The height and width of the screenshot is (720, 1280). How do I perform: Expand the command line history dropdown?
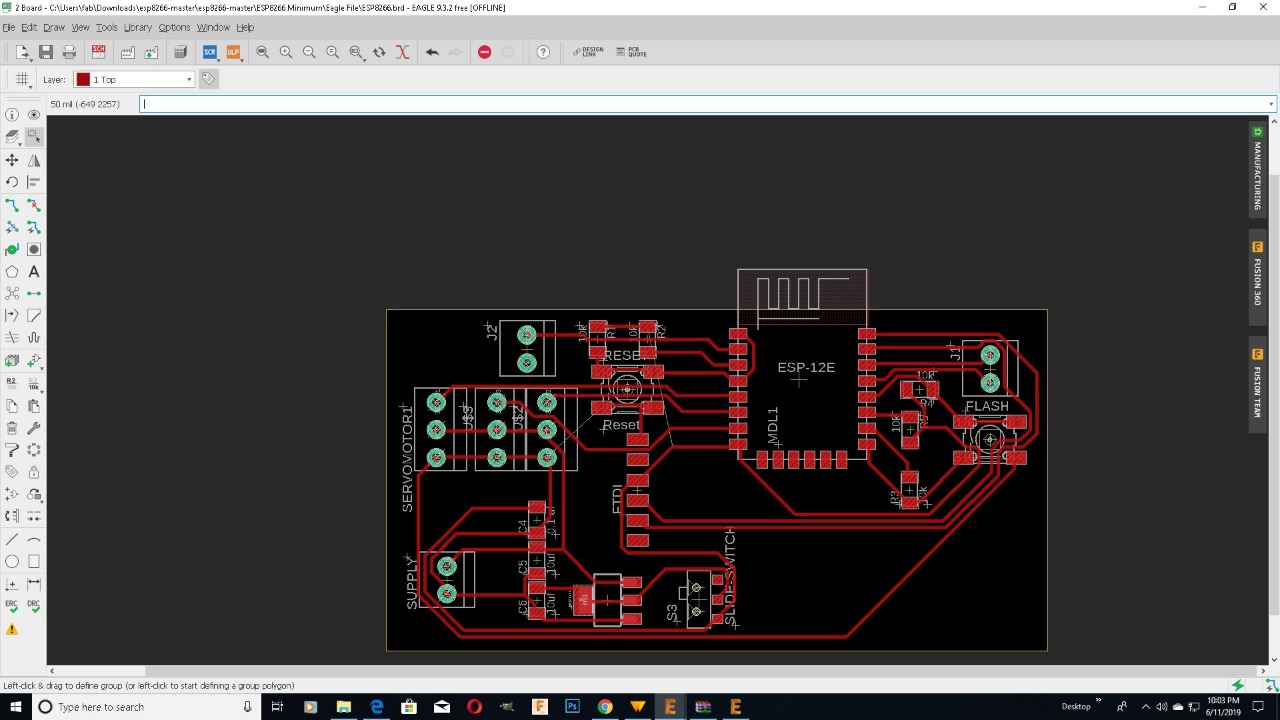click(x=1271, y=104)
